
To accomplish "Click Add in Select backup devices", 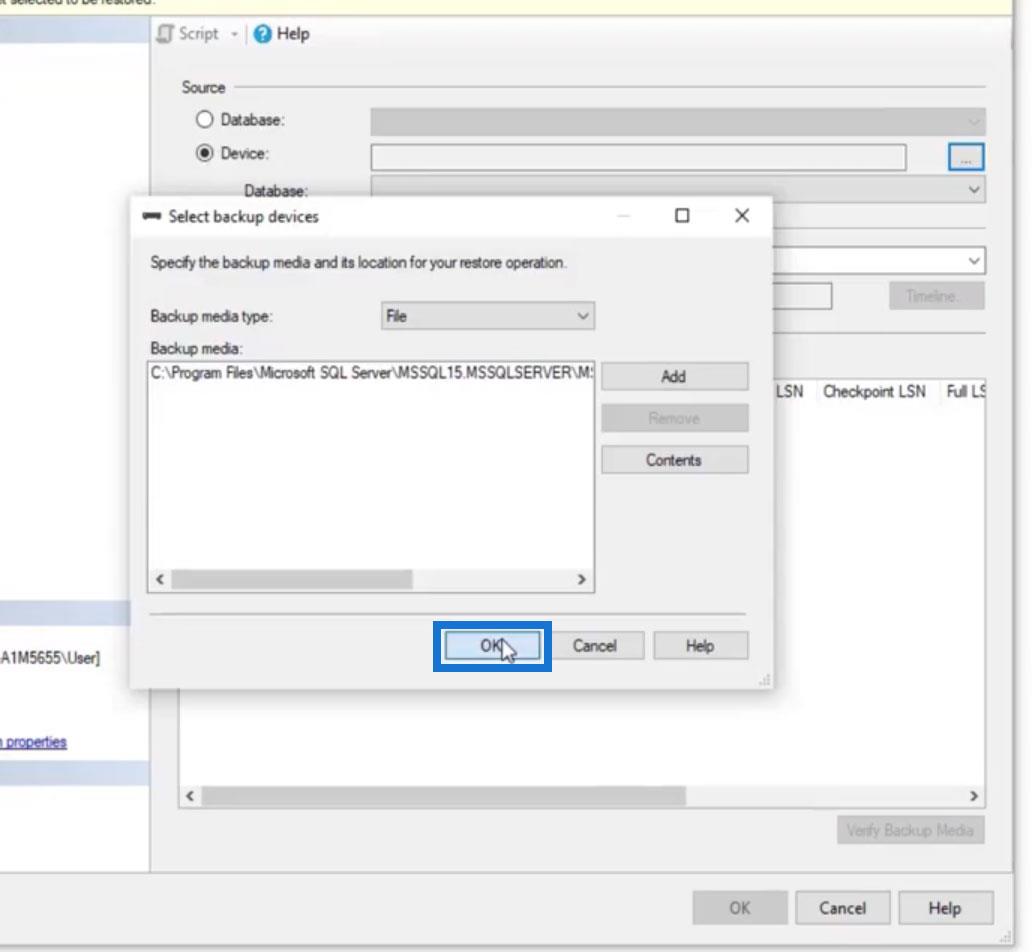I will coord(675,377).
